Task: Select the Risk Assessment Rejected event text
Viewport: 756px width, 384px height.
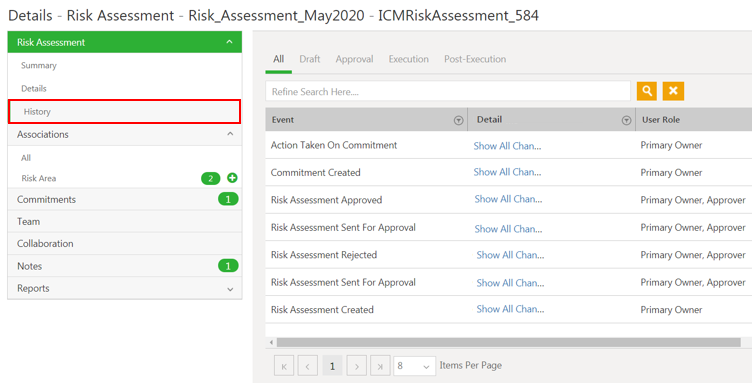Action: pyautogui.click(x=324, y=255)
